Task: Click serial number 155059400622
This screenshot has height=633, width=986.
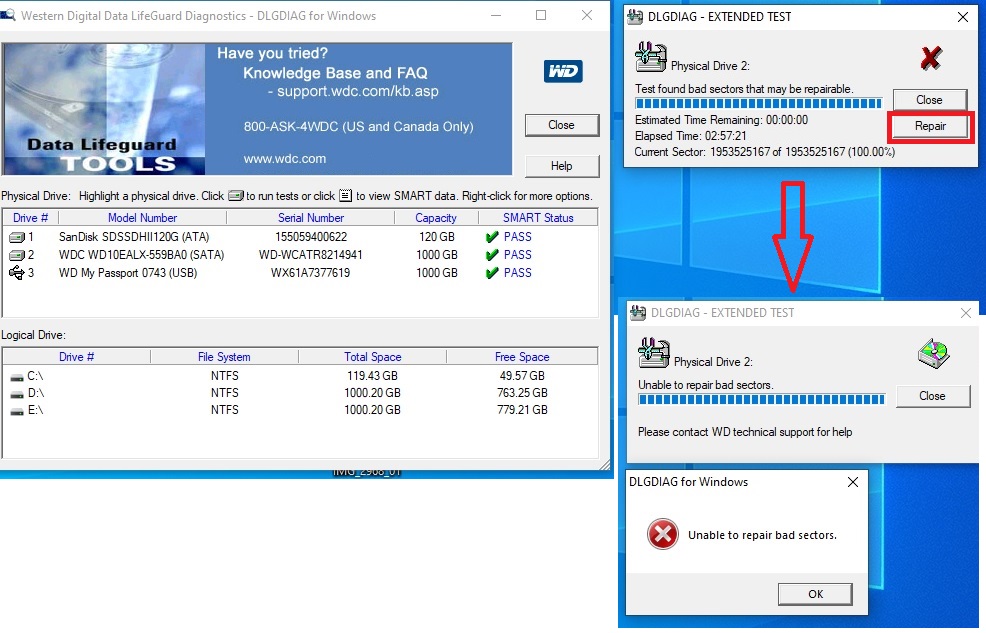Action: pos(311,237)
